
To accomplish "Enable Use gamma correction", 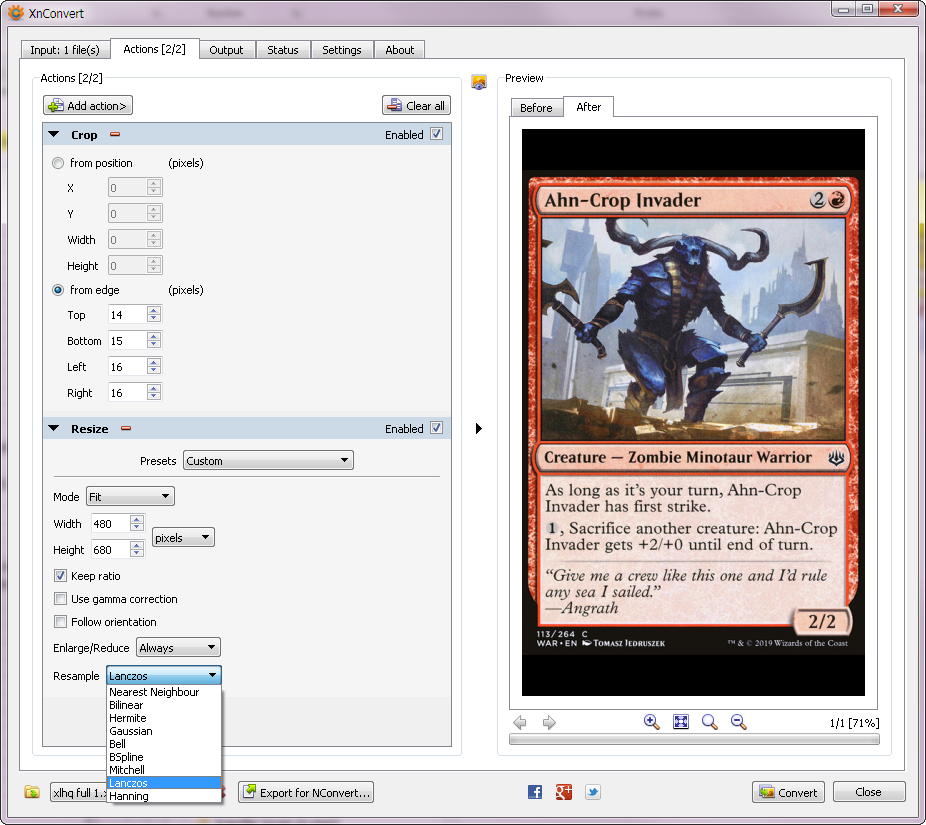I will tap(61, 599).
